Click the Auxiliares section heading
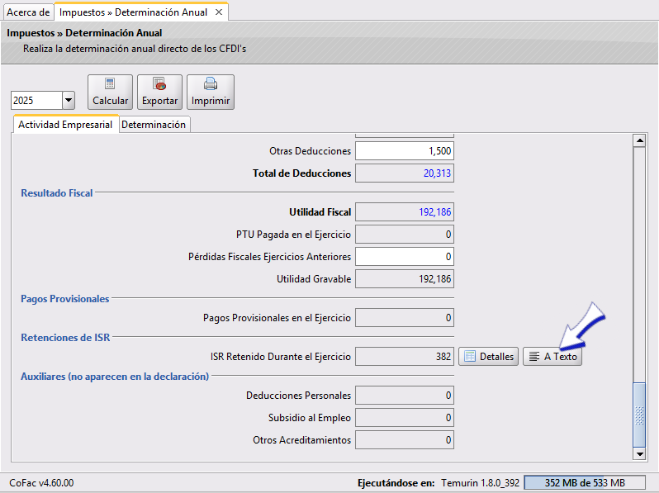This screenshot has width=659, height=493. tap(115, 376)
